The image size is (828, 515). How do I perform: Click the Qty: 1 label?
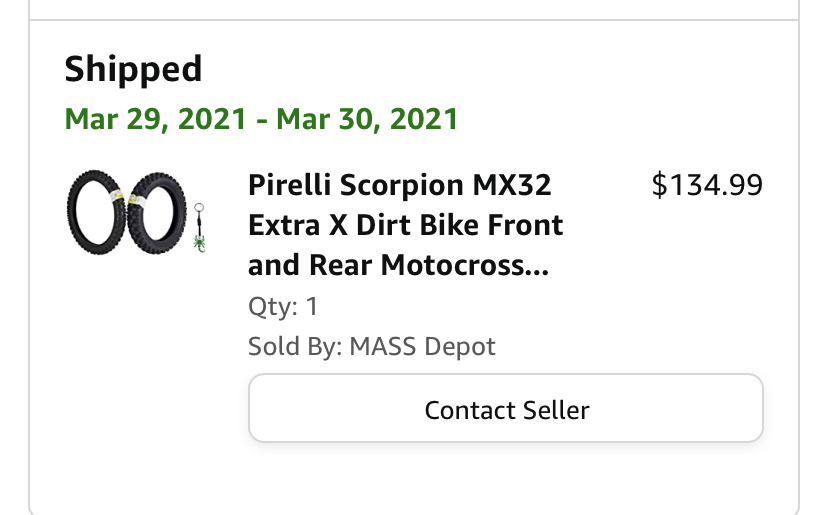pos(283,306)
